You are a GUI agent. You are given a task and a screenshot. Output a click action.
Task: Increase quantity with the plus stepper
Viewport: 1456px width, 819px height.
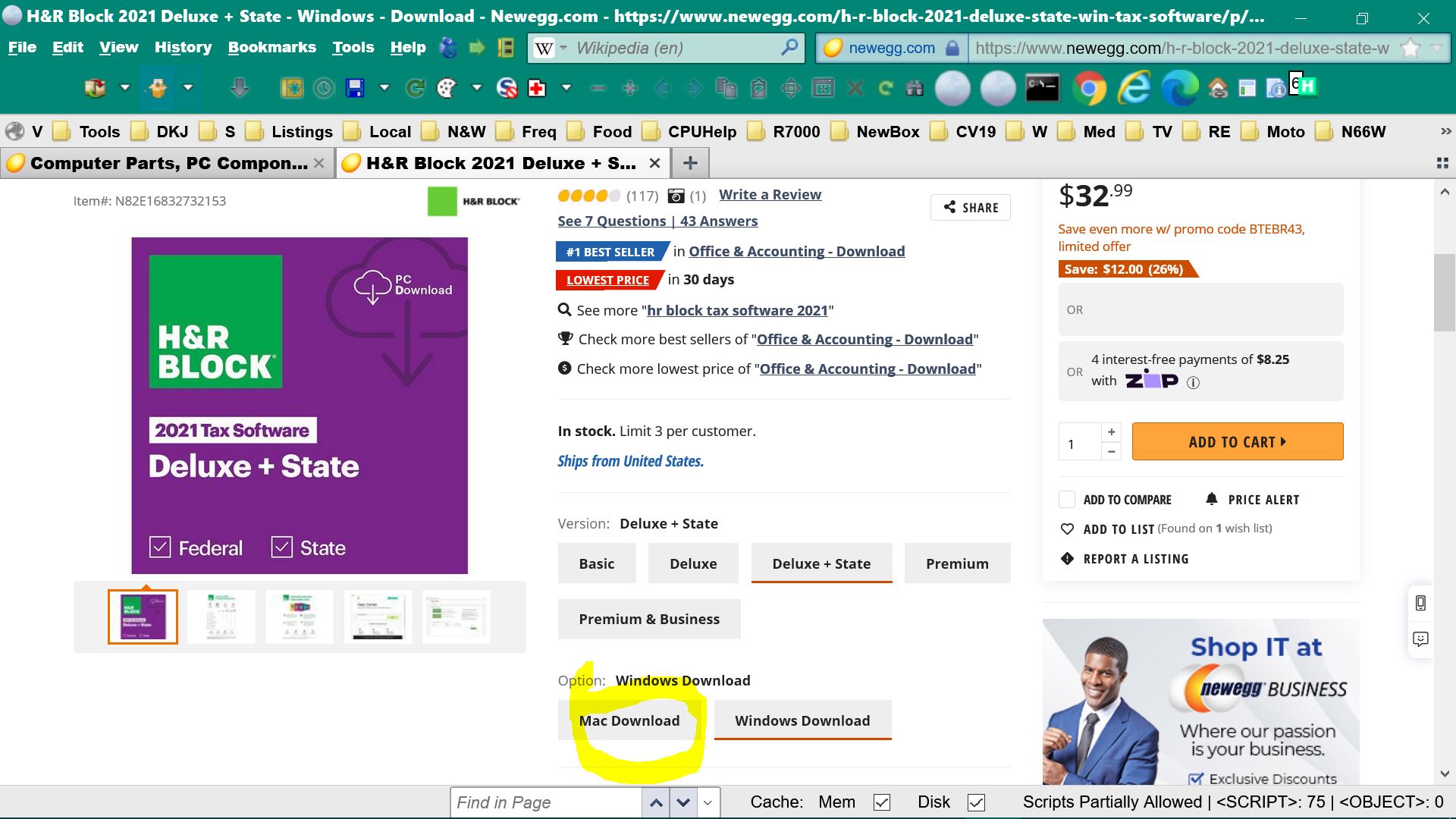[x=1111, y=431]
